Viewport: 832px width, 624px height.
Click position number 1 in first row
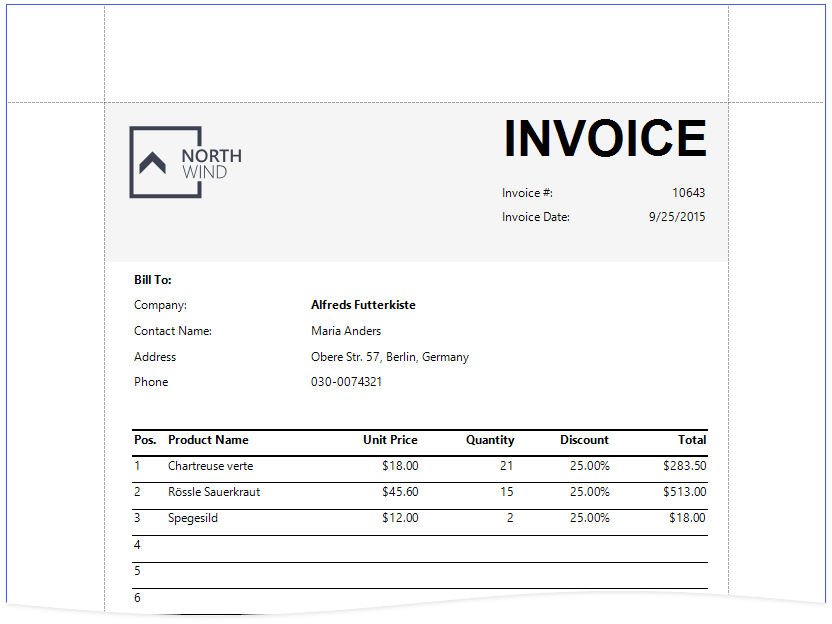(x=137, y=466)
